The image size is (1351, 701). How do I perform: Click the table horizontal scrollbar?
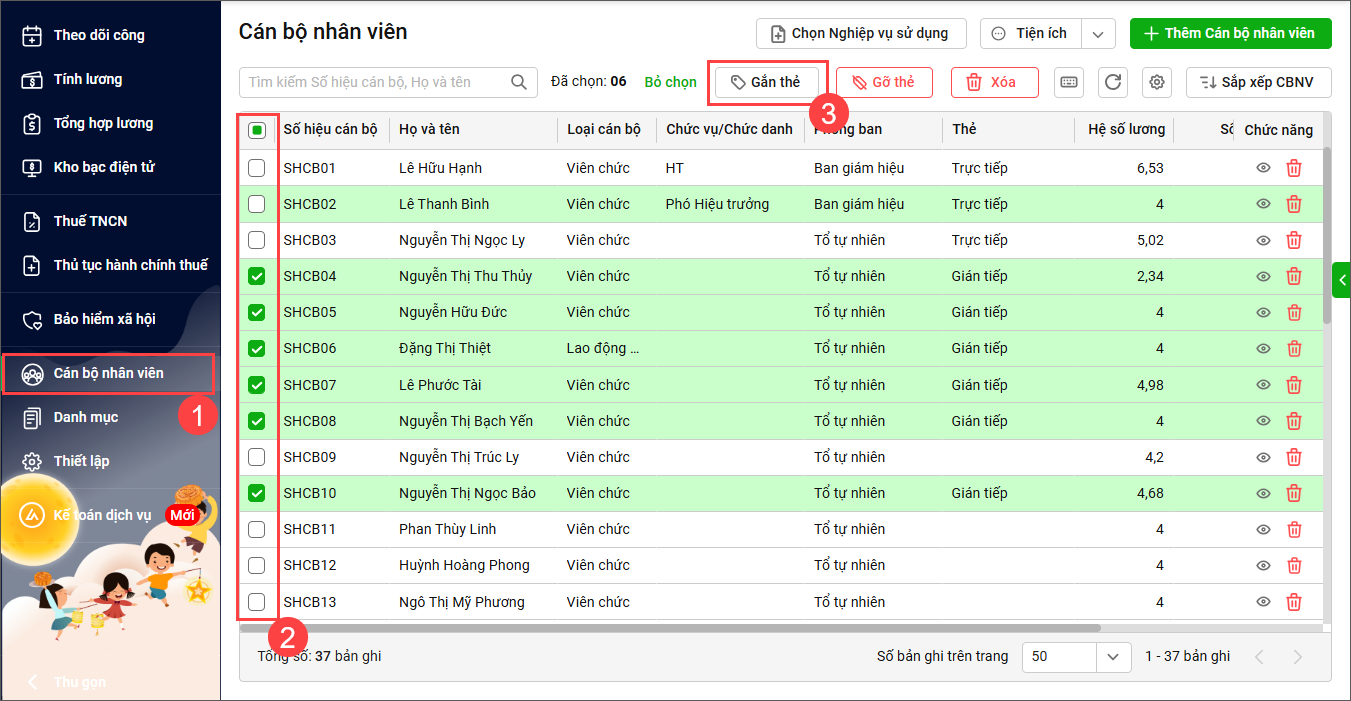pos(670,628)
